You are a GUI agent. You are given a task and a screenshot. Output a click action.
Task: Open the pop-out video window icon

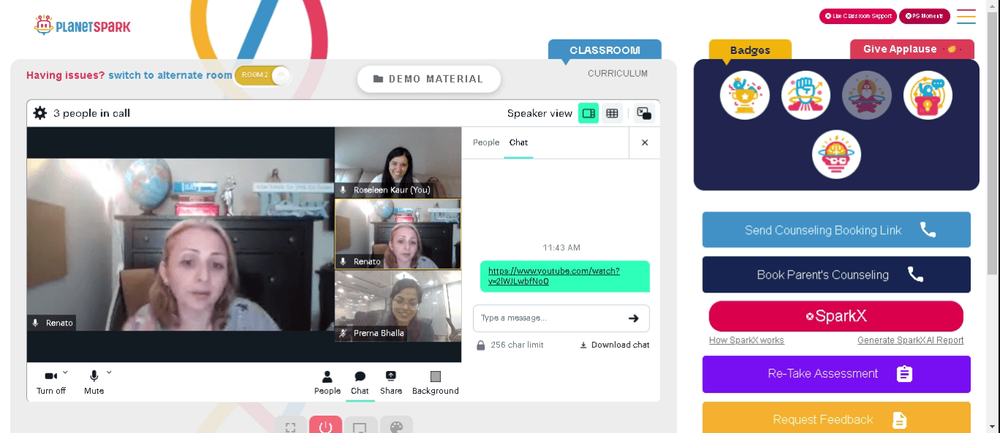tap(644, 114)
